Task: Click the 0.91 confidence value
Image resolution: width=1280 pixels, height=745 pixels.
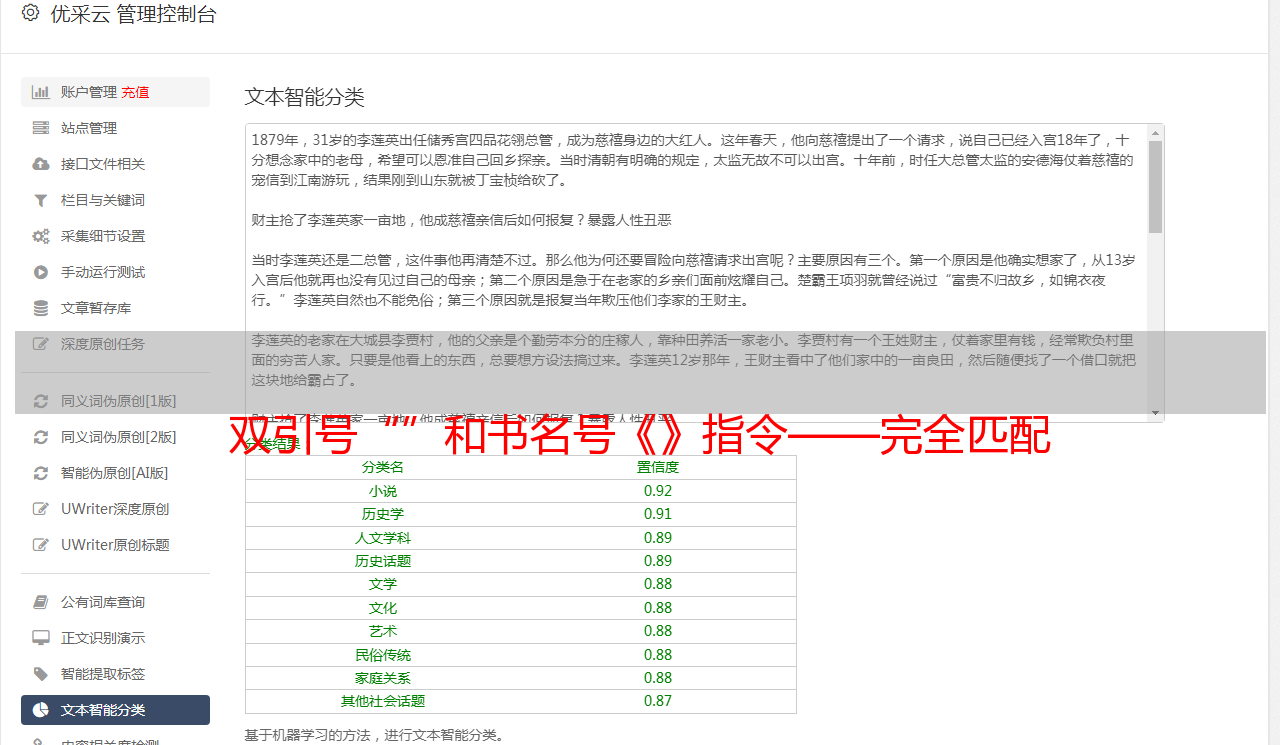Action: [x=658, y=514]
